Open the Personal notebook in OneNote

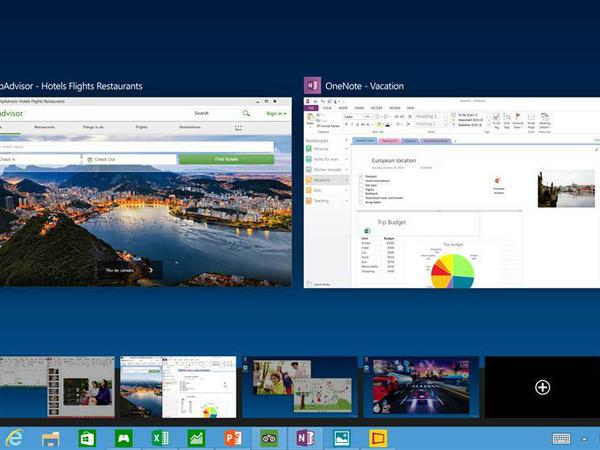[x=321, y=148]
